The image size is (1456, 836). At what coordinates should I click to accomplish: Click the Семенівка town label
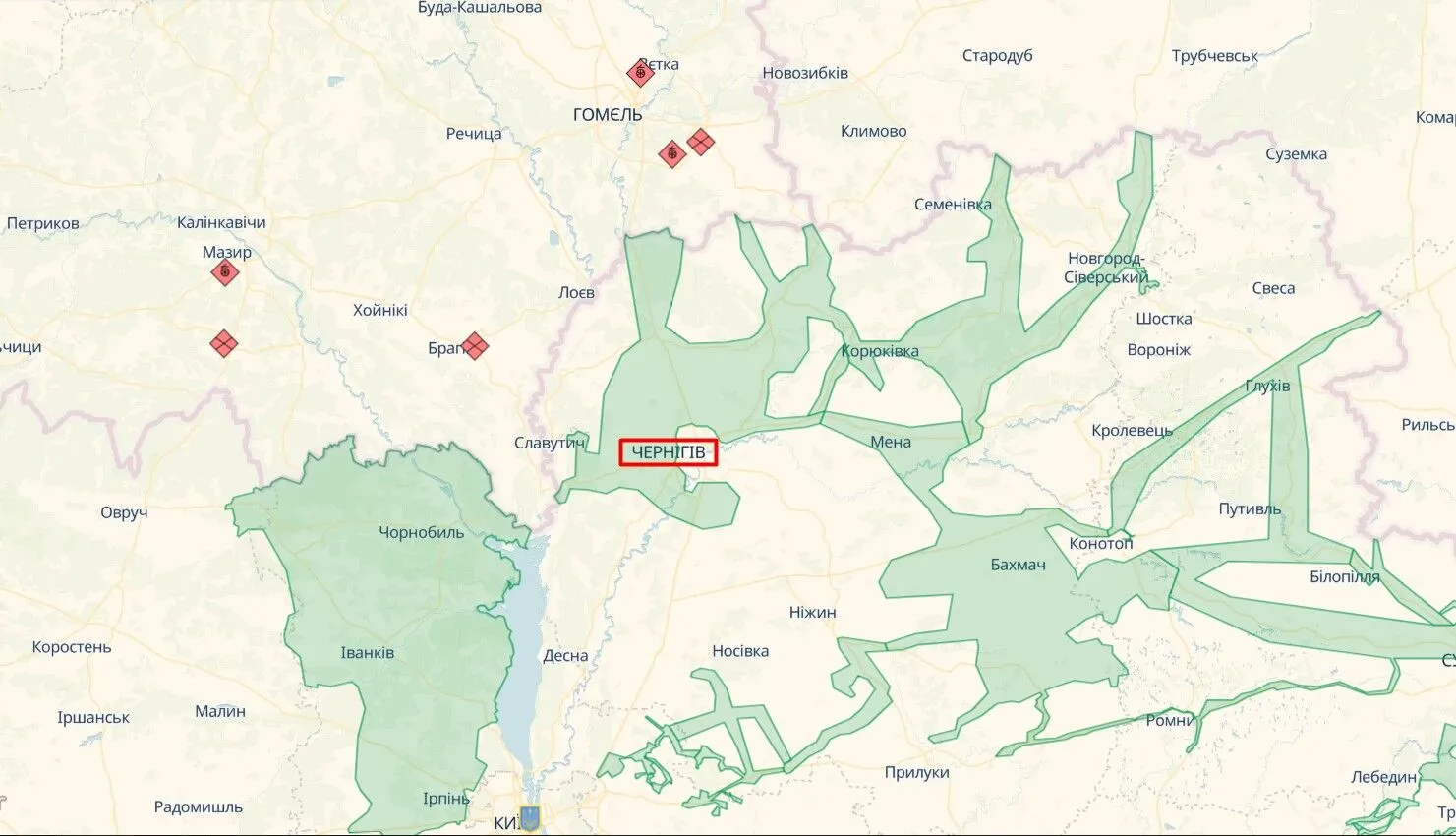pyautogui.click(x=953, y=205)
